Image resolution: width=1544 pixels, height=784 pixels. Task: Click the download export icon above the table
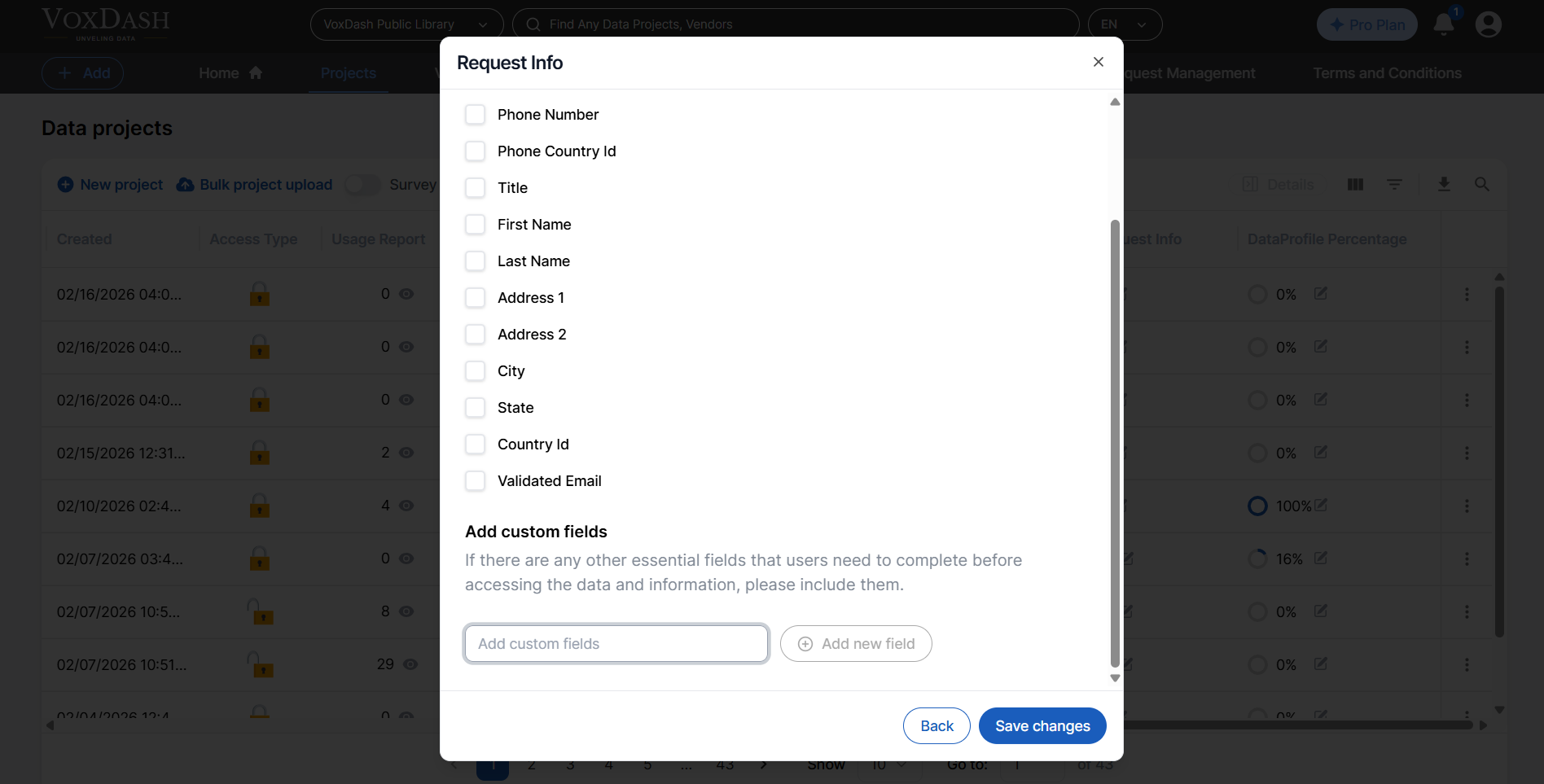(1444, 184)
